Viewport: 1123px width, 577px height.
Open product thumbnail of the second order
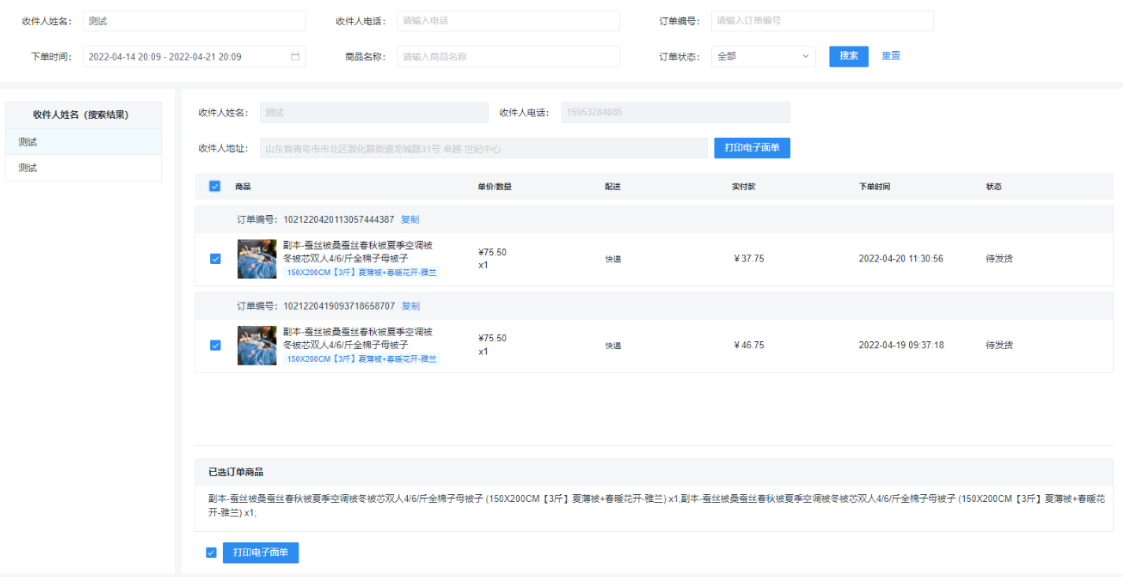(x=257, y=345)
